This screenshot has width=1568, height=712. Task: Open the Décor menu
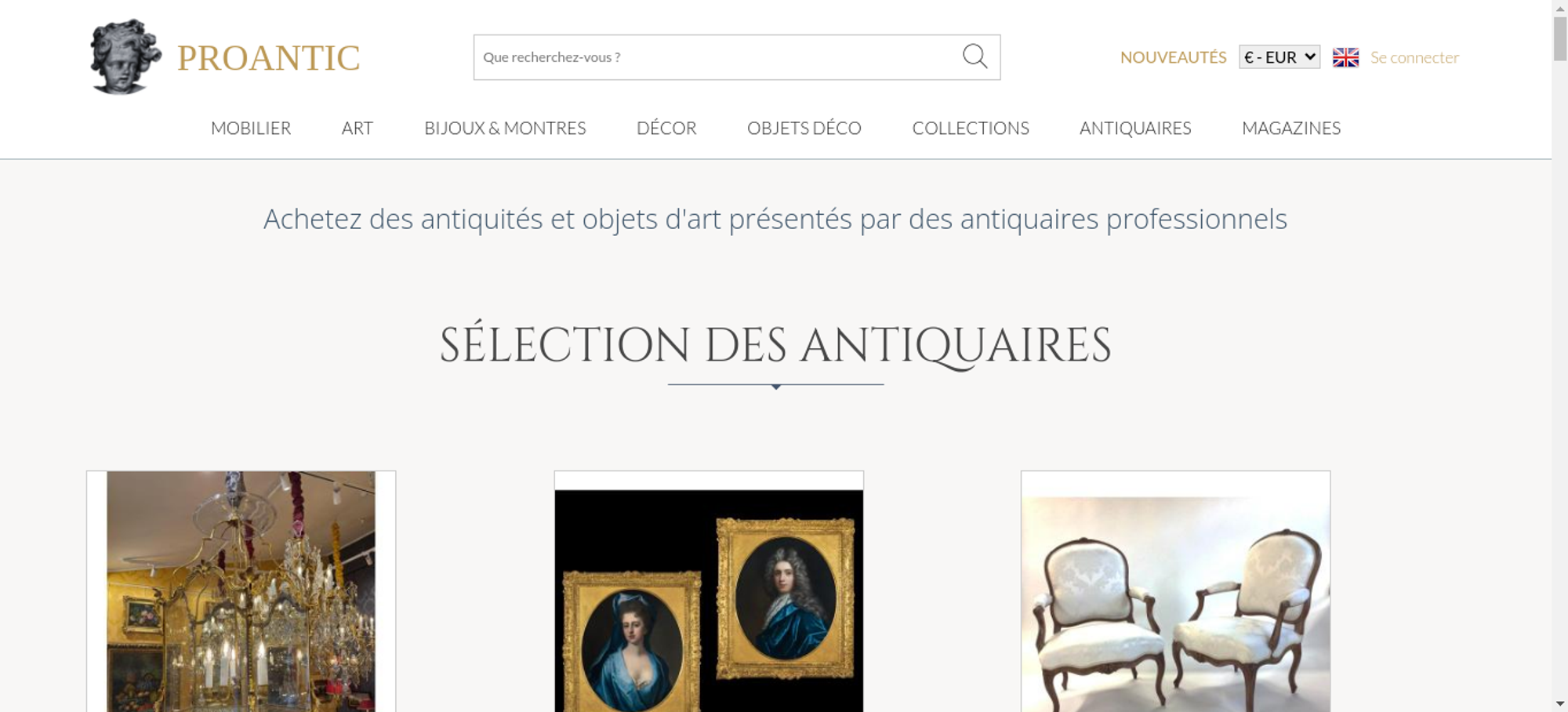pos(666,128)
